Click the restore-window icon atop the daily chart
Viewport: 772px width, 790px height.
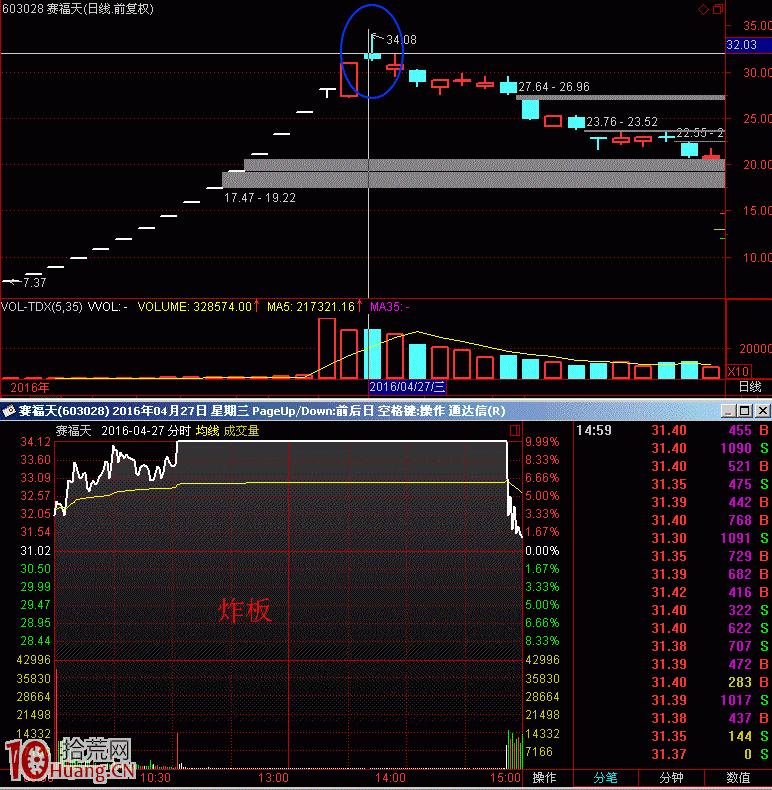[x=718, y=9]
